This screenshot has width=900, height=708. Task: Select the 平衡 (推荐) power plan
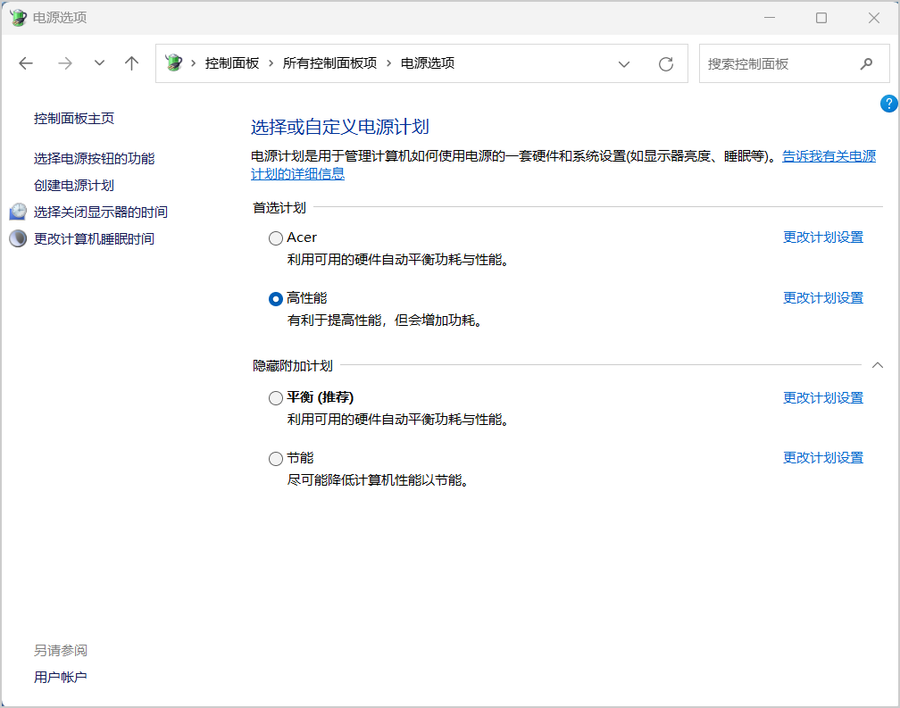(x=276, y=398)
